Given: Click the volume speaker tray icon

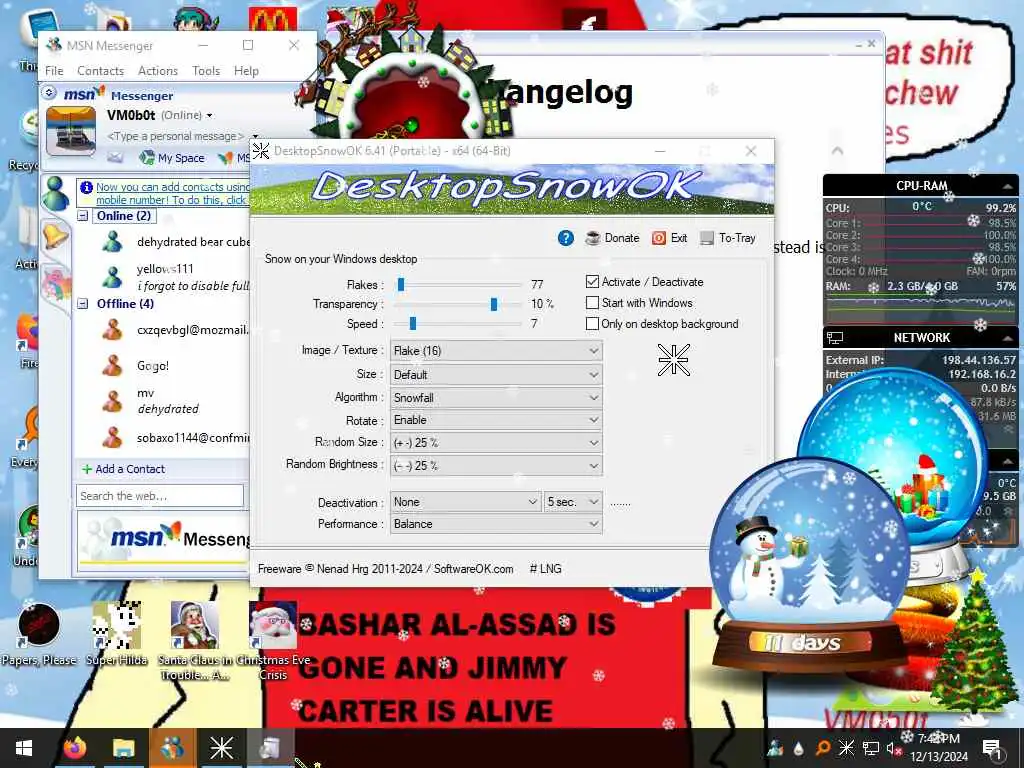Looking at the screenshot, I should (x=893, y=748).
